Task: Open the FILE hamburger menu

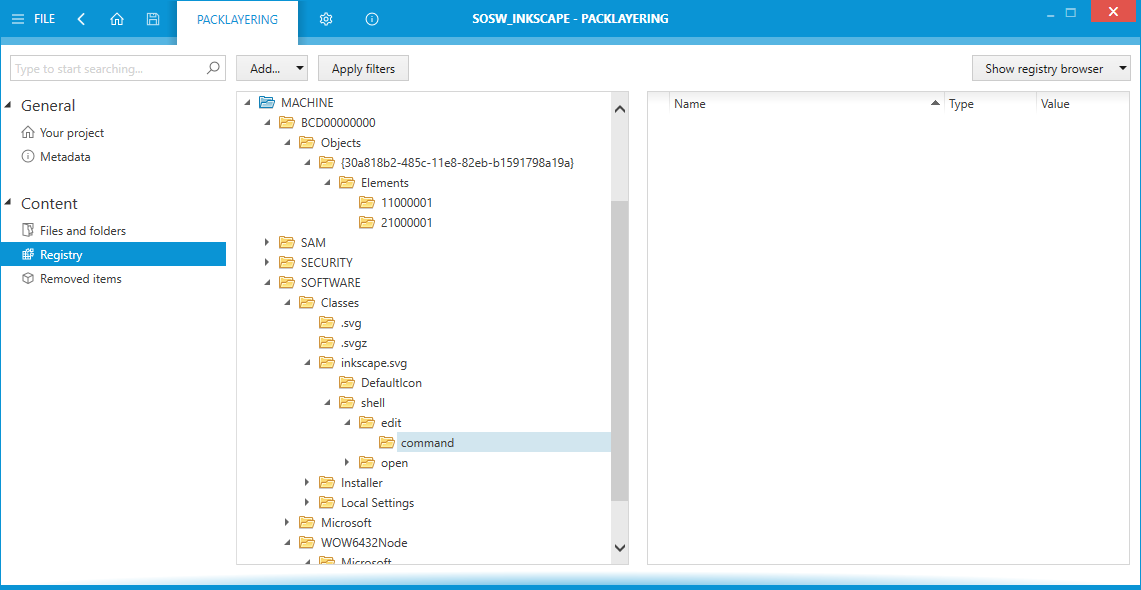Action: point(33,20)
